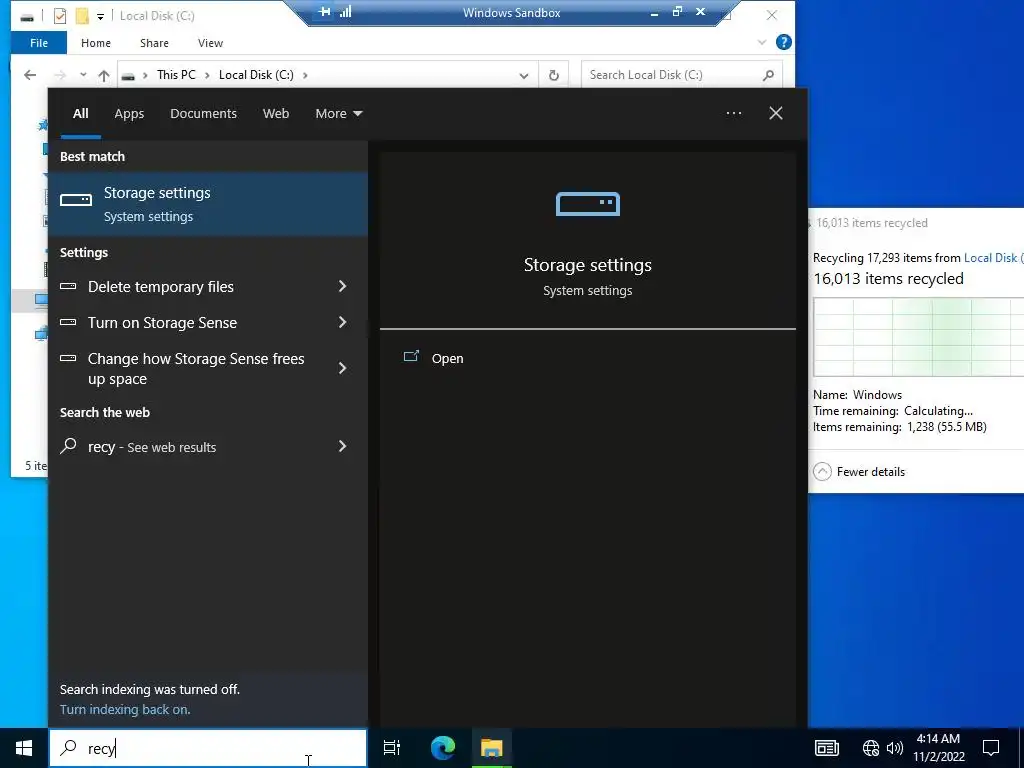Open search panel options (three dots)
1024x768 pixels.
coord(734,114)
